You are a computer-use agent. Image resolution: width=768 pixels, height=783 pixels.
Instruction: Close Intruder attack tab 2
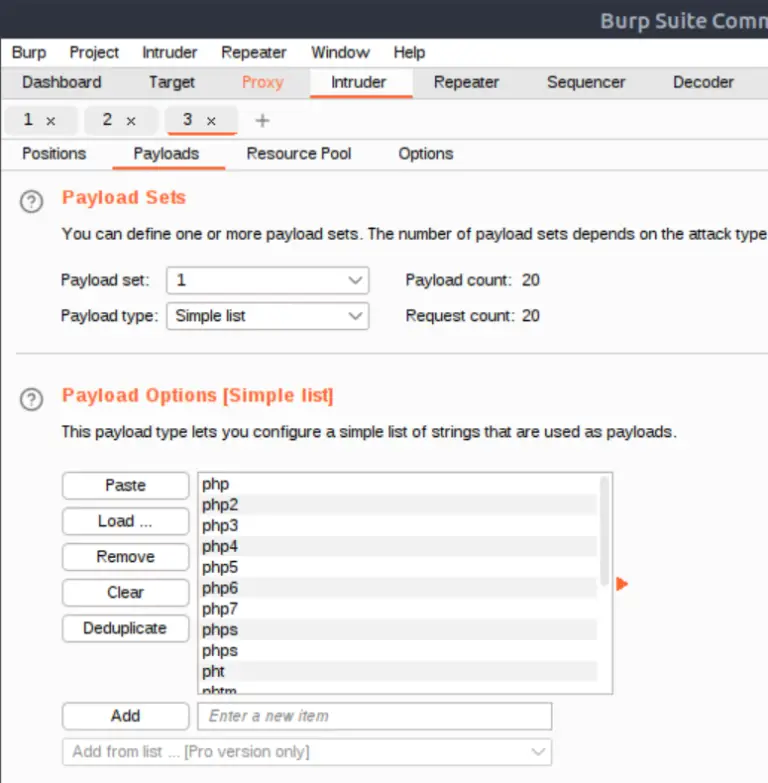point(131,121)
